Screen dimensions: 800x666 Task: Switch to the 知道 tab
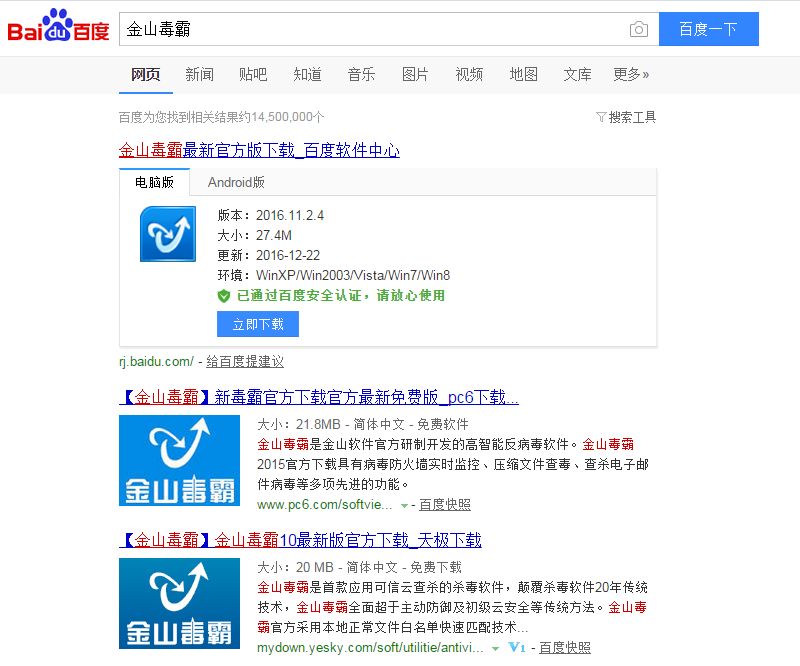(x=307, y=75)
